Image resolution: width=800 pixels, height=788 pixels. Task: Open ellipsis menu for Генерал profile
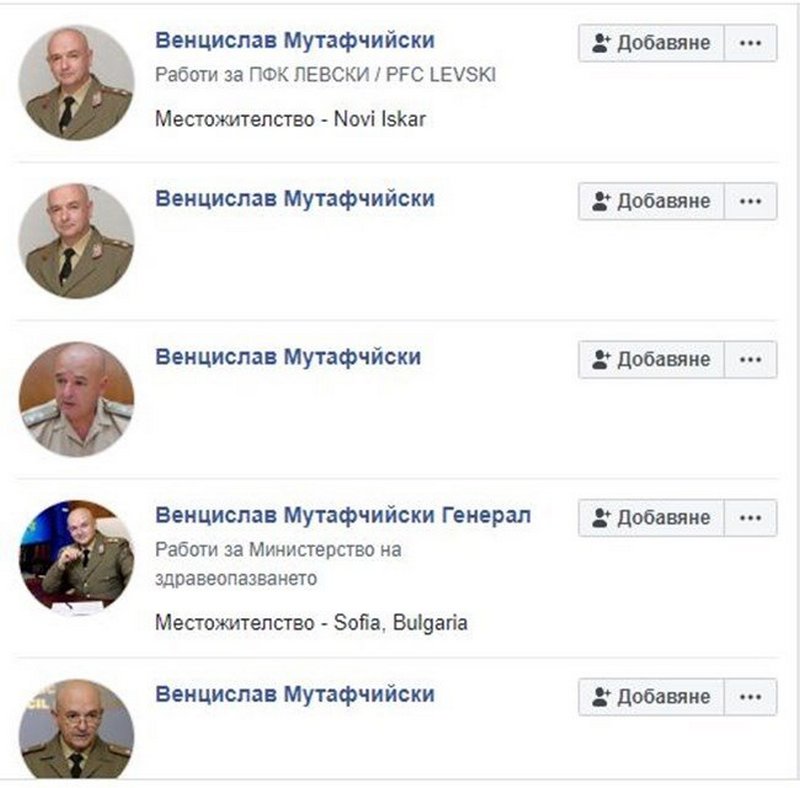751,518
